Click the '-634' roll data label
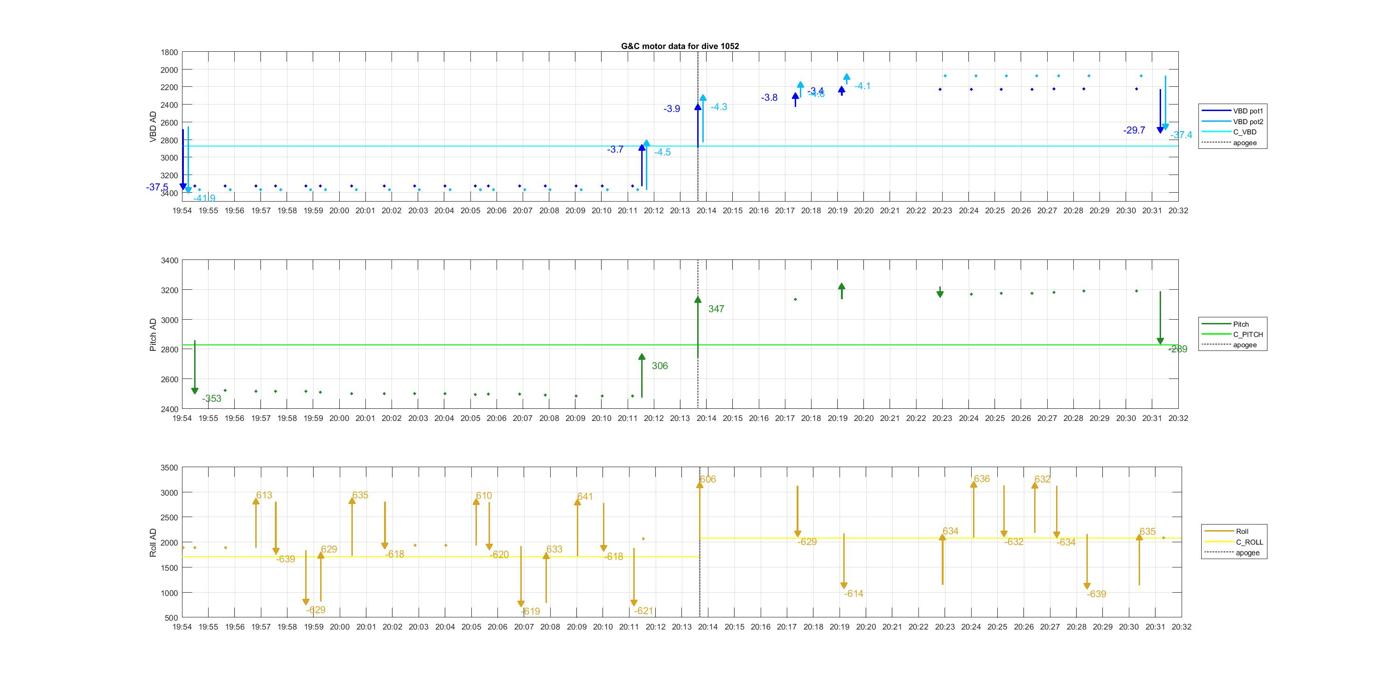 click(1066, 542)
